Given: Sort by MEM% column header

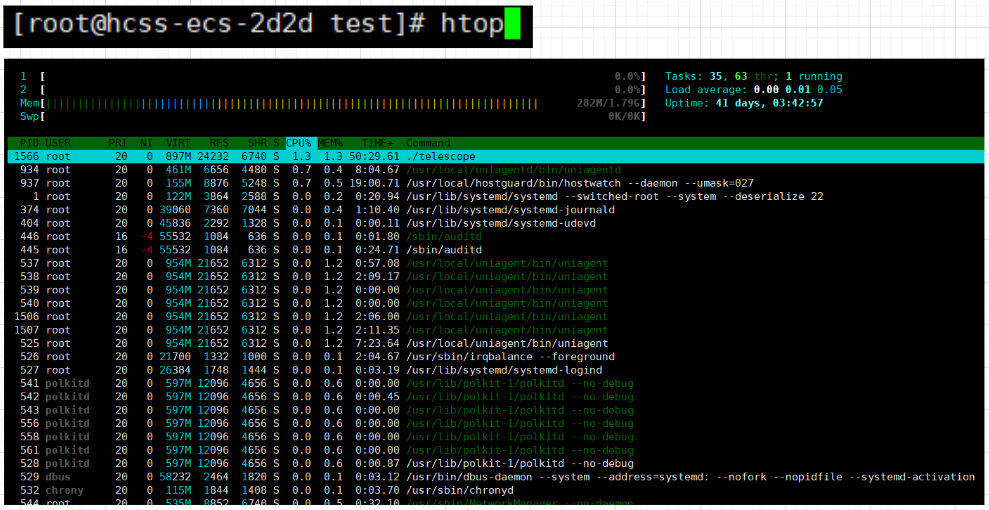Looking at the screenshot, I should 330,143.
